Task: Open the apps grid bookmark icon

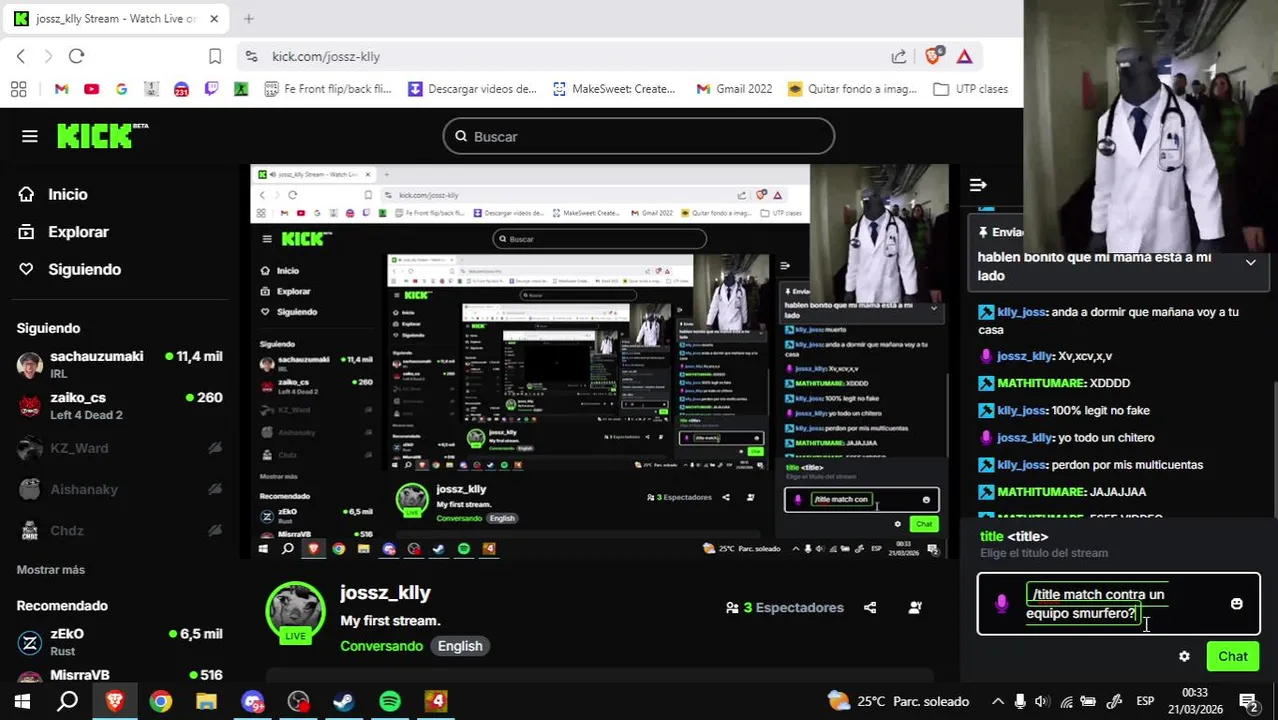Action: [x=18, y=89]
